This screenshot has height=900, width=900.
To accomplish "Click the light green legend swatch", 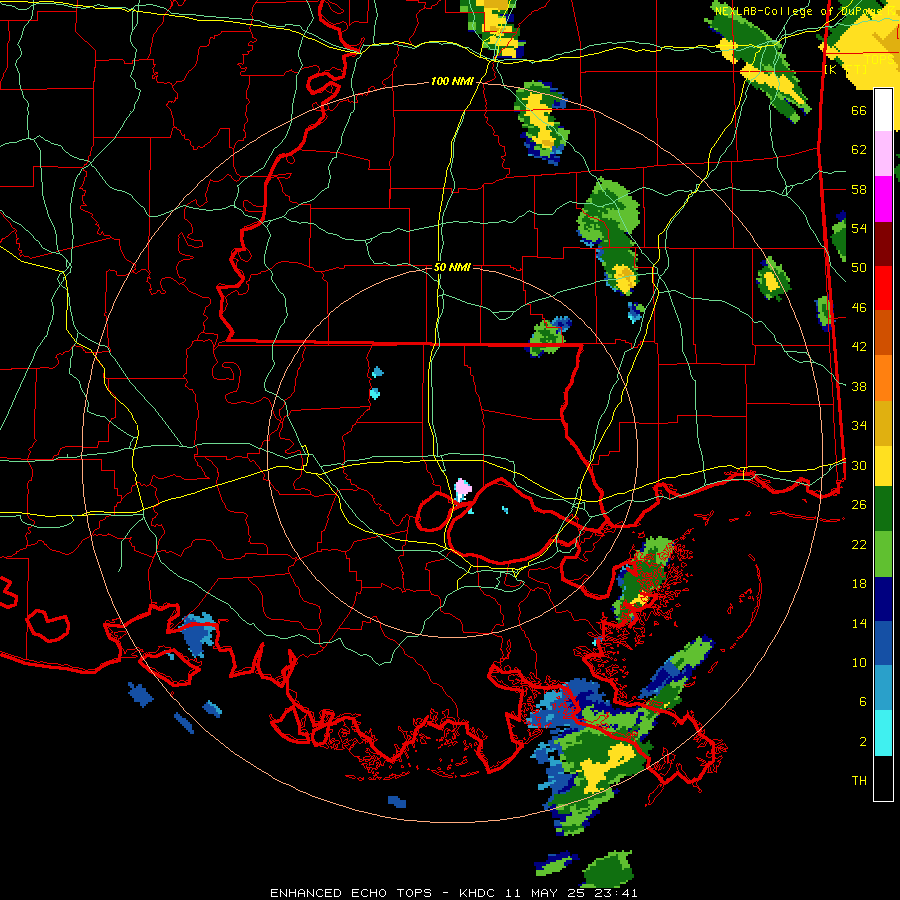I will 883,554.
